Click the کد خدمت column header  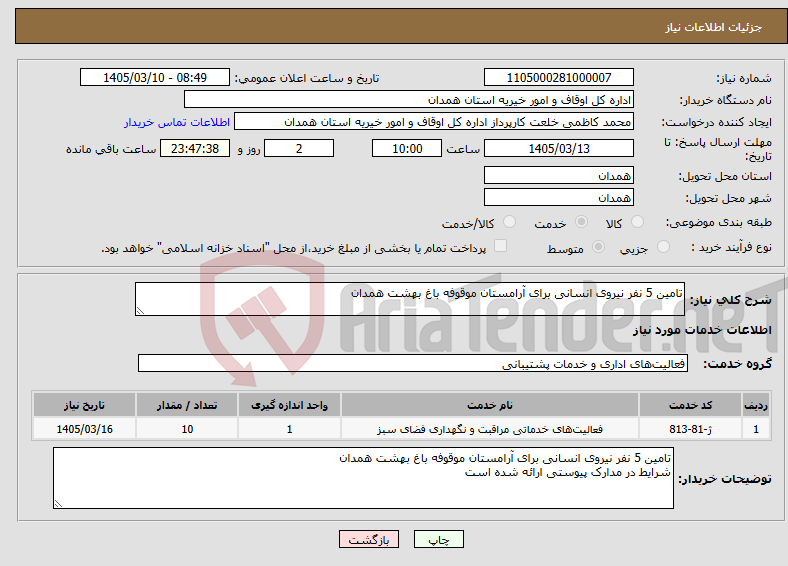pos(691,405)
